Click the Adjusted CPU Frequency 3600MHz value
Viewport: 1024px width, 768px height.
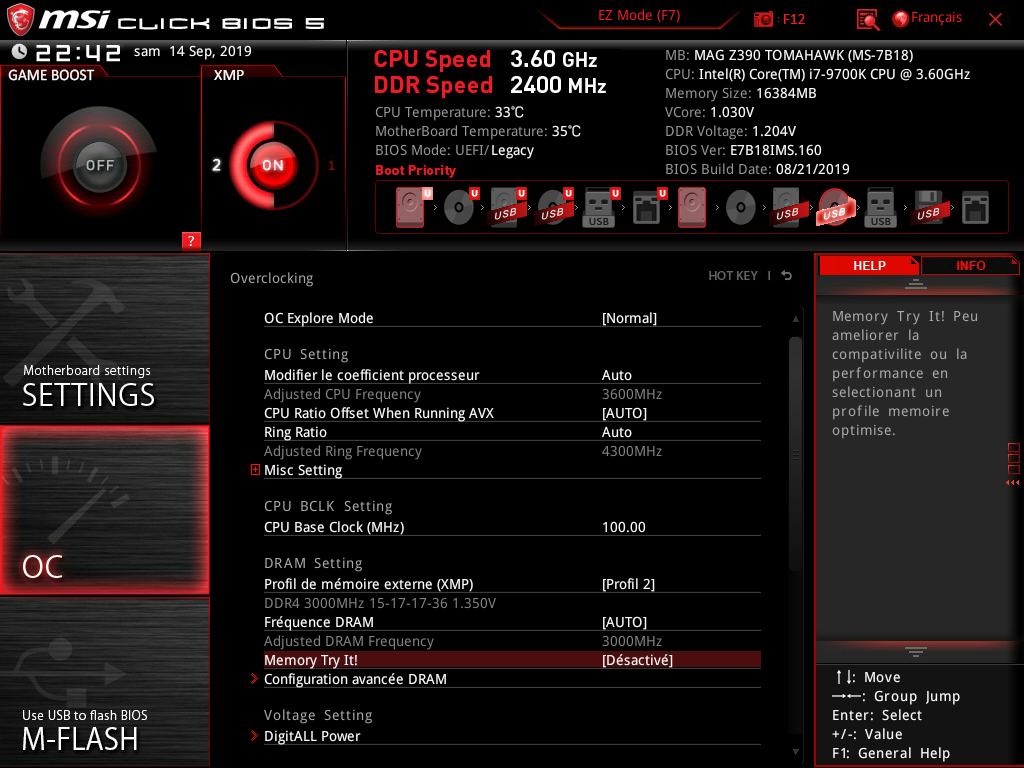[x=632, y=394]
